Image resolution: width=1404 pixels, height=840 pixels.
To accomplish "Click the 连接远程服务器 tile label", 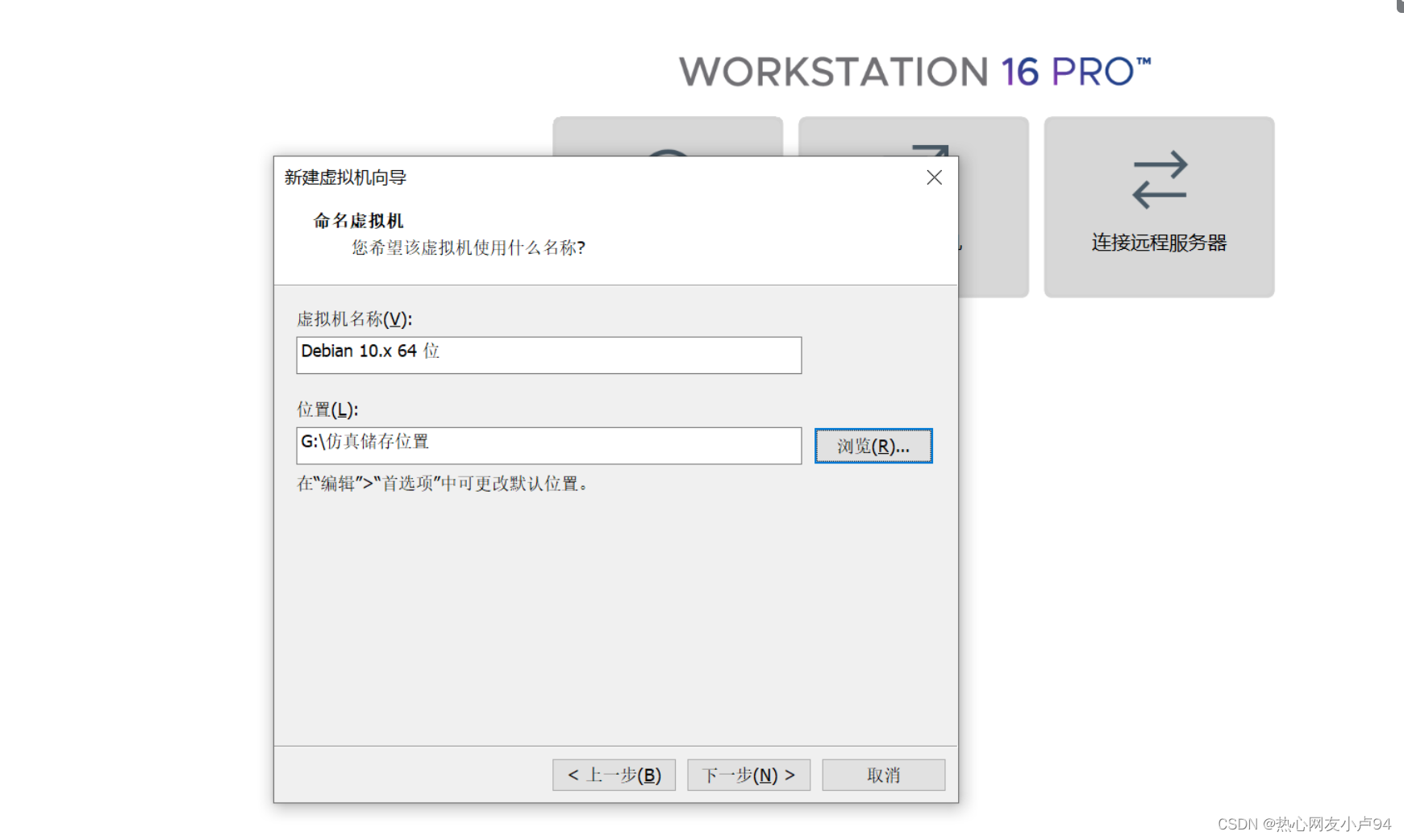I will 1159,243.
